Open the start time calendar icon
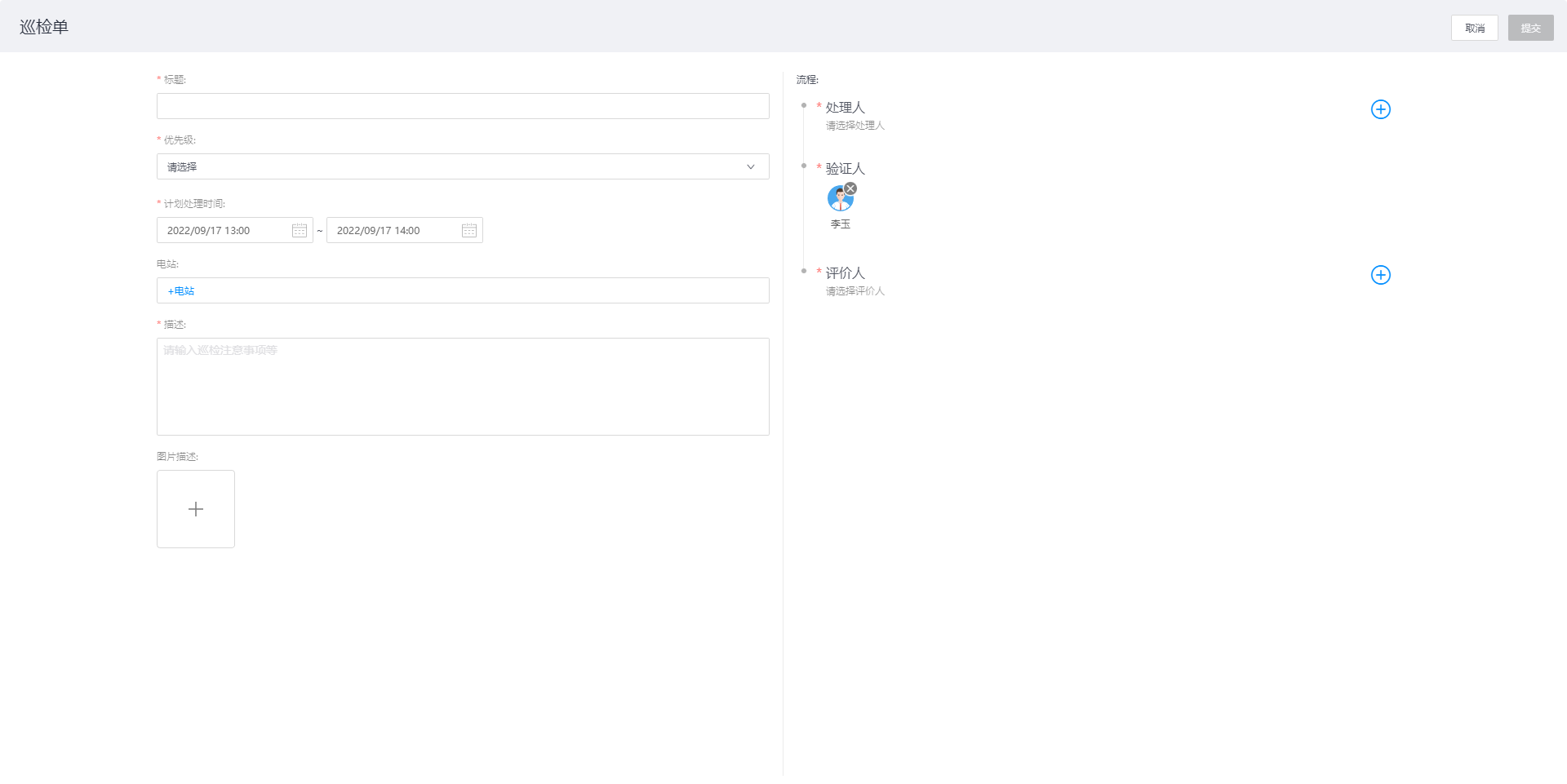 click(300, 231)
